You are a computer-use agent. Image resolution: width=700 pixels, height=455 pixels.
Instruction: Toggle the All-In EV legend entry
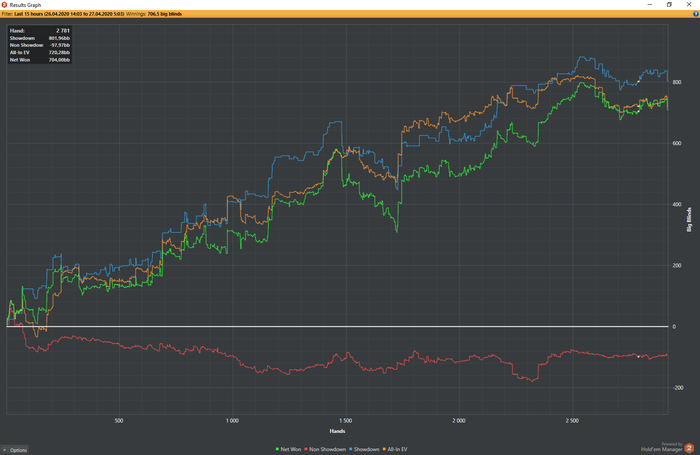(x=395, y=449)
